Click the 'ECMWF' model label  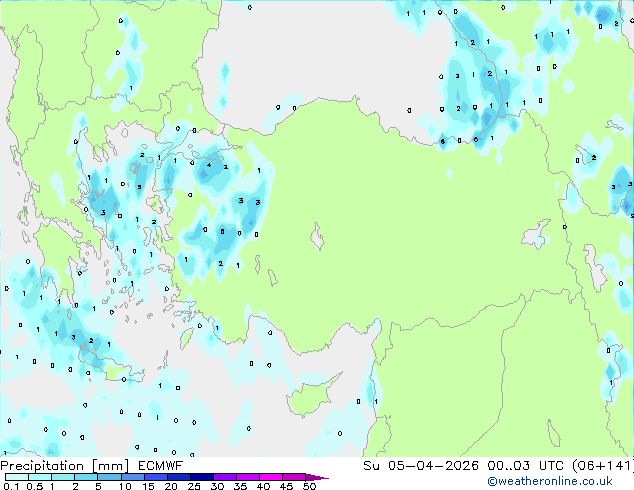161,466
